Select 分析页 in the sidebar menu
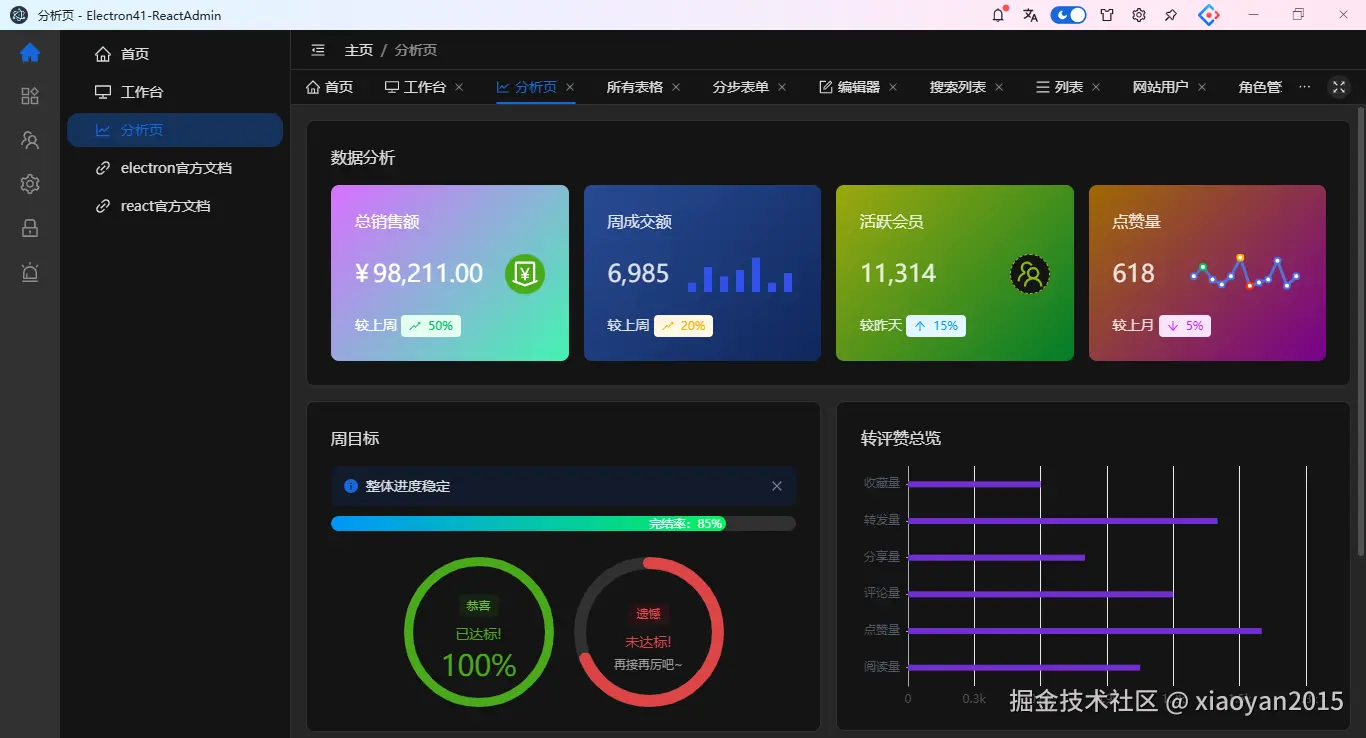1366x738 pixels. tap(174, 130)
